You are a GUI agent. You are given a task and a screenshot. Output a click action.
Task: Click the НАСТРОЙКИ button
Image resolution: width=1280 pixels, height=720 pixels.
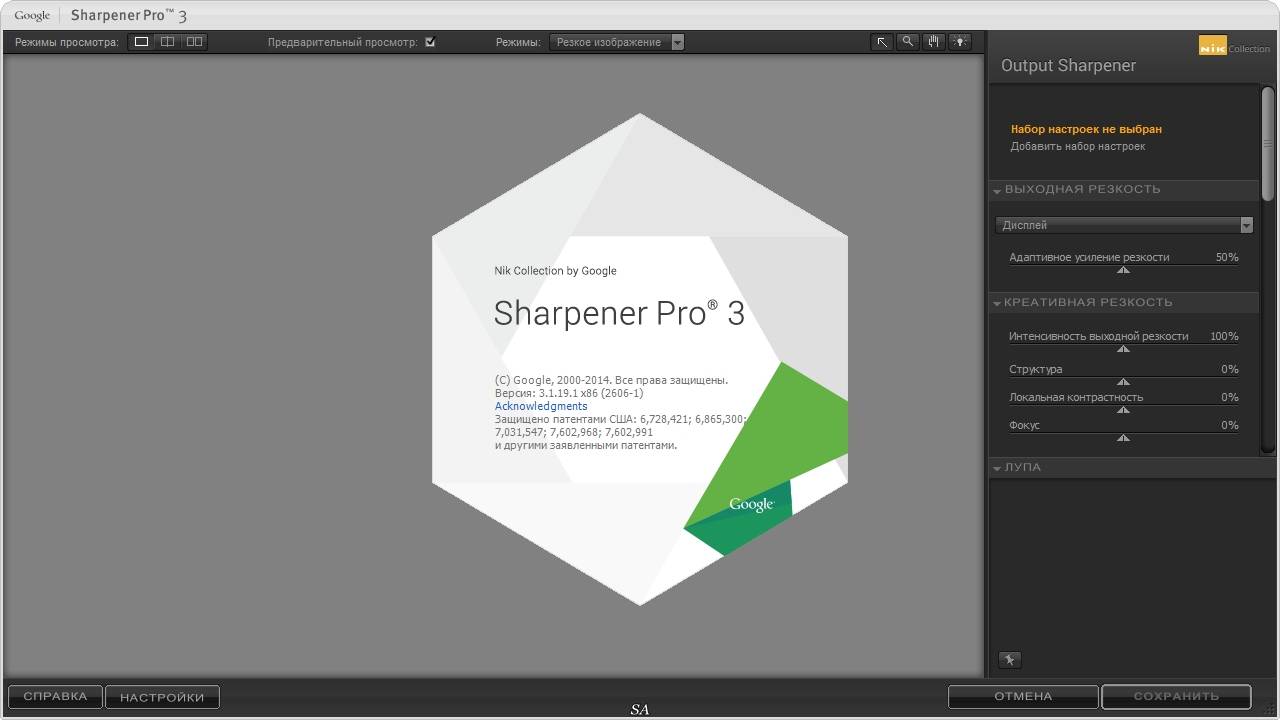[162, 697]
